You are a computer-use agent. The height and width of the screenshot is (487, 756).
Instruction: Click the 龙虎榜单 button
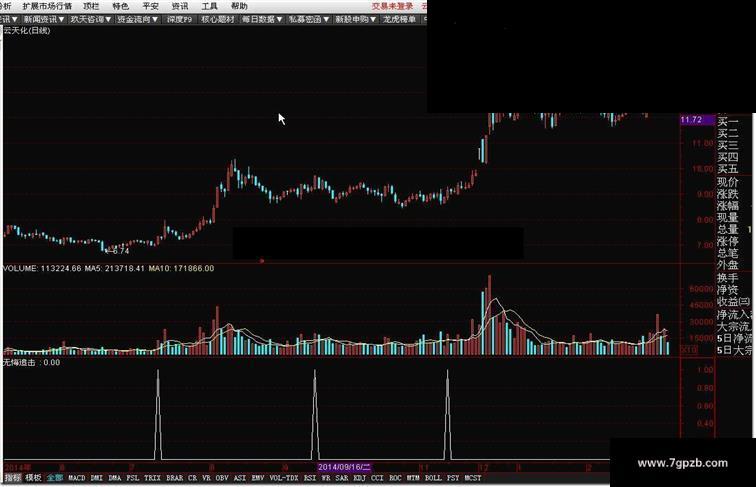[x=399, y=19]
